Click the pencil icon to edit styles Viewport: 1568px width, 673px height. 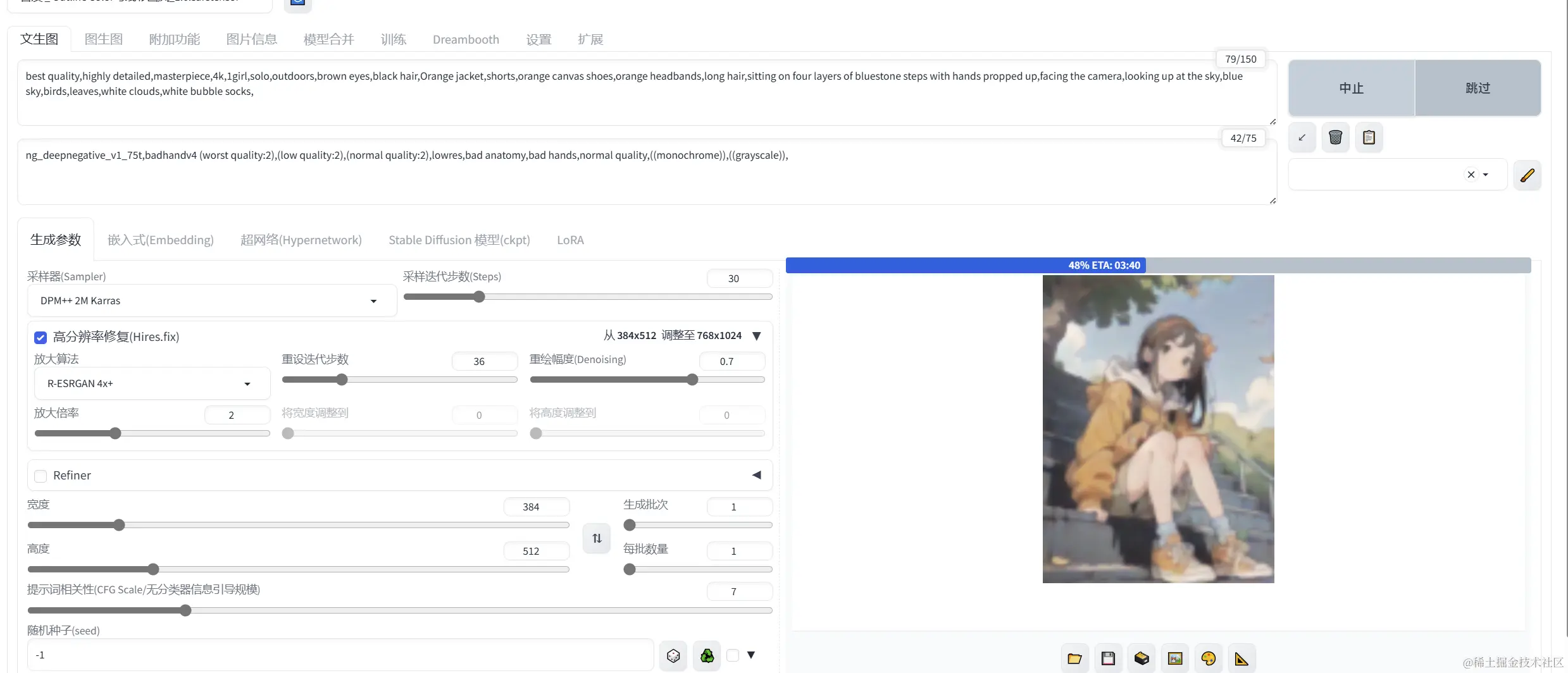pos(1527,175)
